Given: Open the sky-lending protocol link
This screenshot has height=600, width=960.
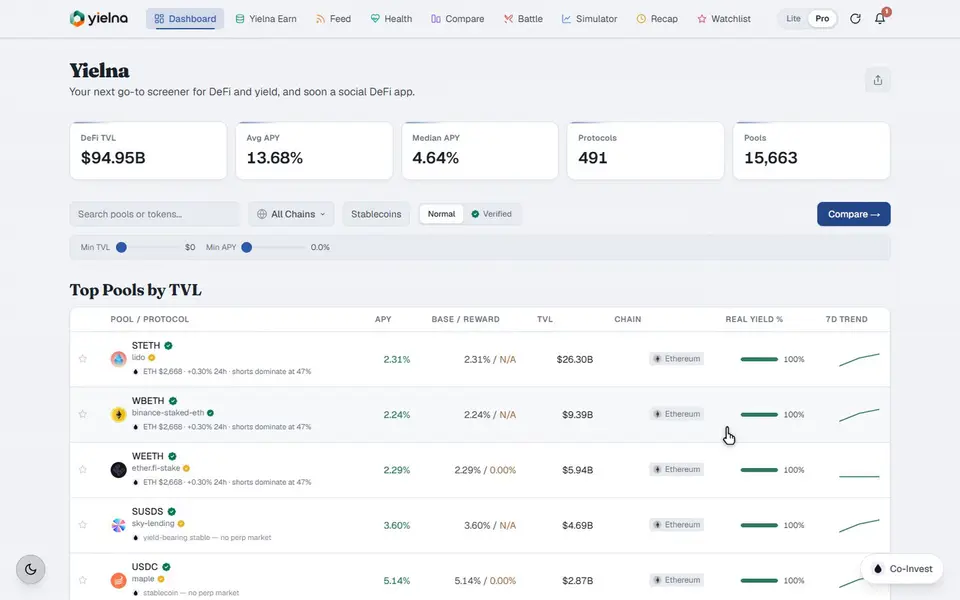Looking at the screenshot, I should pyautogui.click(x=153, y=523).
